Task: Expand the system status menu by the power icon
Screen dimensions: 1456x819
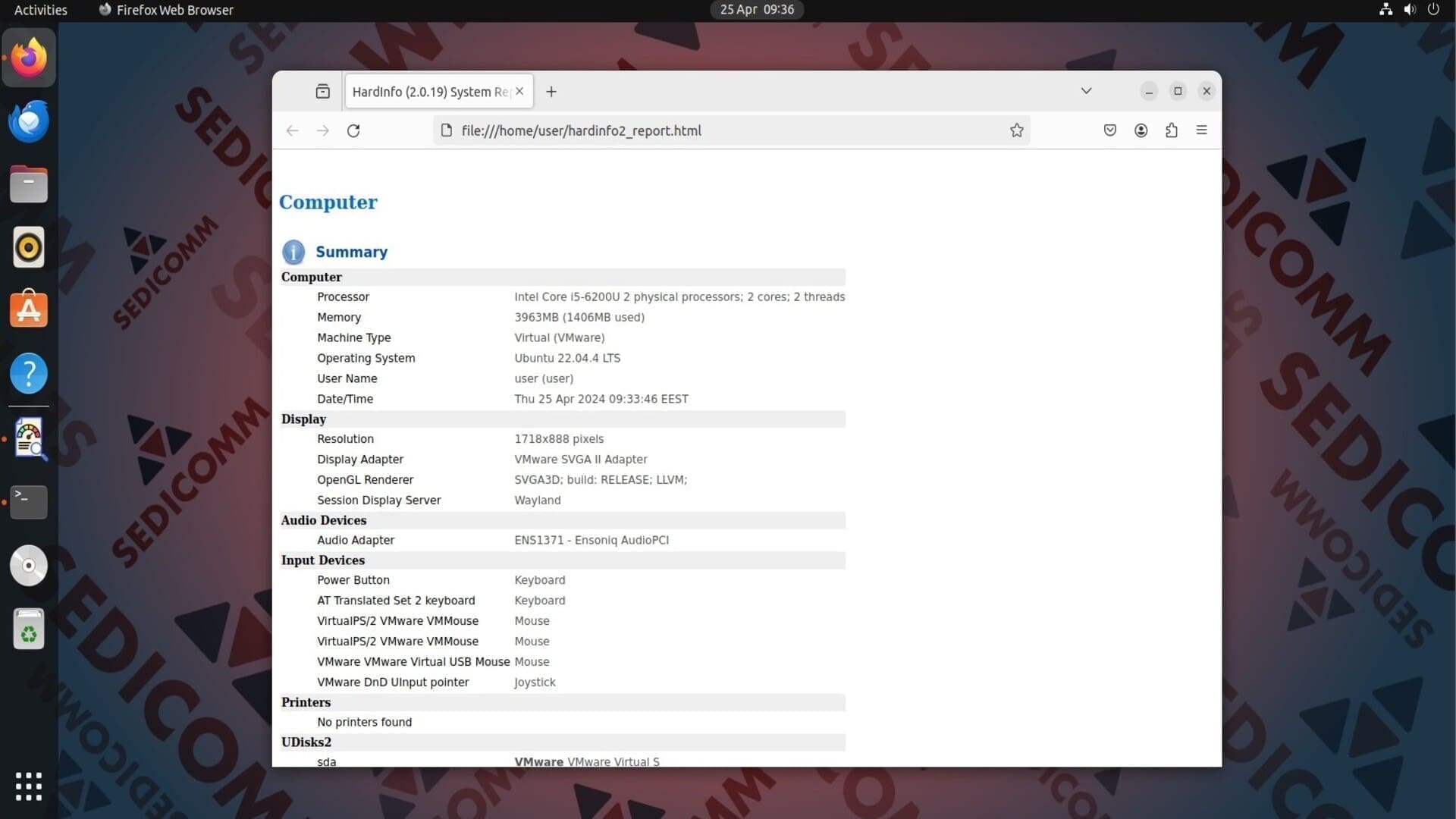Action: [x=1433, y=10]
